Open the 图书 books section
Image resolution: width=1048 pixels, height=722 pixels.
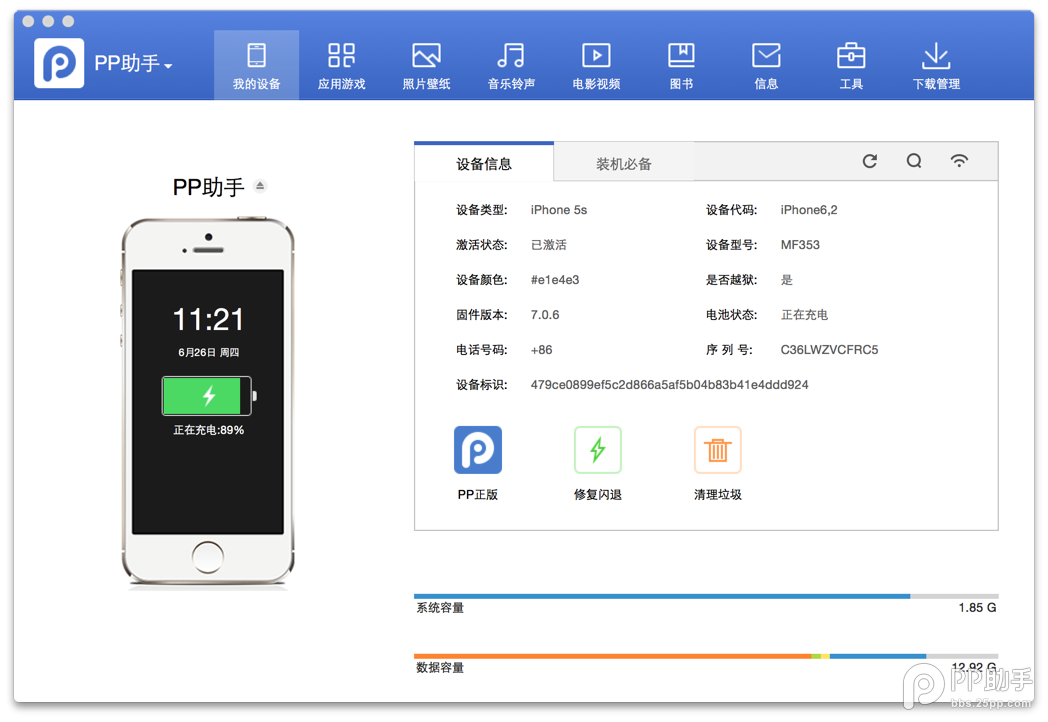pyautogui.click(x=681, y=66)
